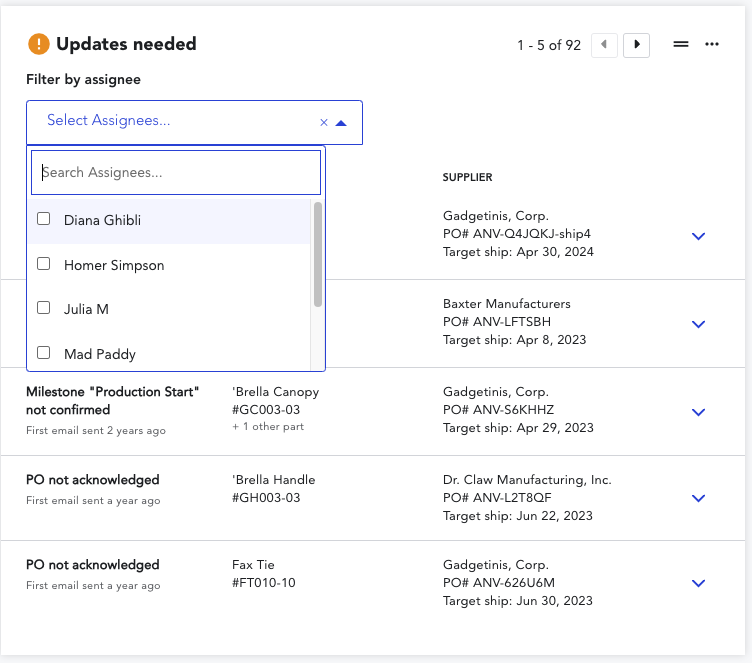Viewport: 752px width, 663px height.
Task: Click Dr. Claw Manufacturing, Inc. supplier name
Action: point(527,480)
